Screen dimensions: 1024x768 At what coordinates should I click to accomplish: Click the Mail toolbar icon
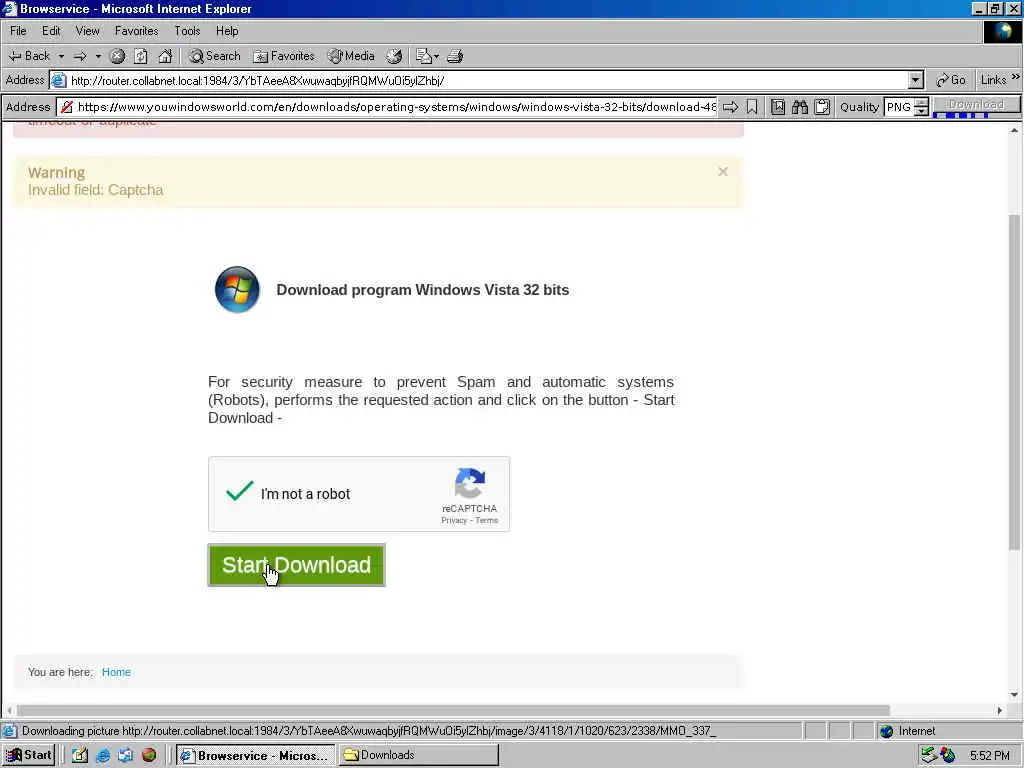click(x=424, y=56)
